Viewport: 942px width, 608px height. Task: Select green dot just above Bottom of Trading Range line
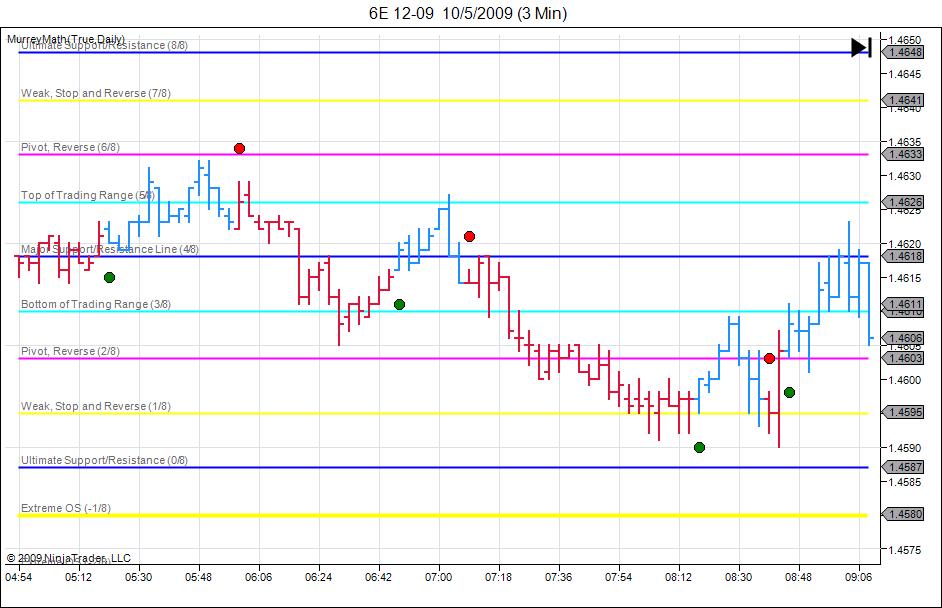click(400, 305)
